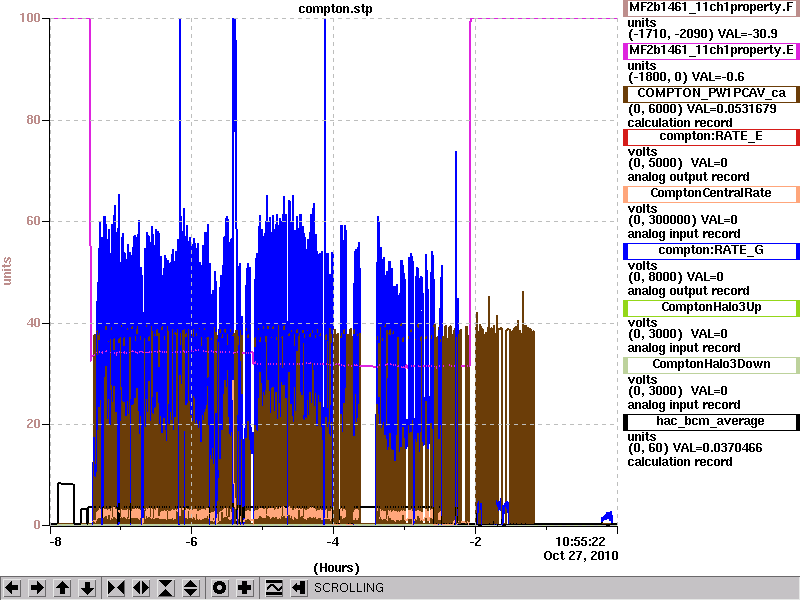Select the ComptonCentralRate curve legend
Image resolution: width=800 pixels, height=600 pixels.
pyautogui.click(x=711, y=193)
